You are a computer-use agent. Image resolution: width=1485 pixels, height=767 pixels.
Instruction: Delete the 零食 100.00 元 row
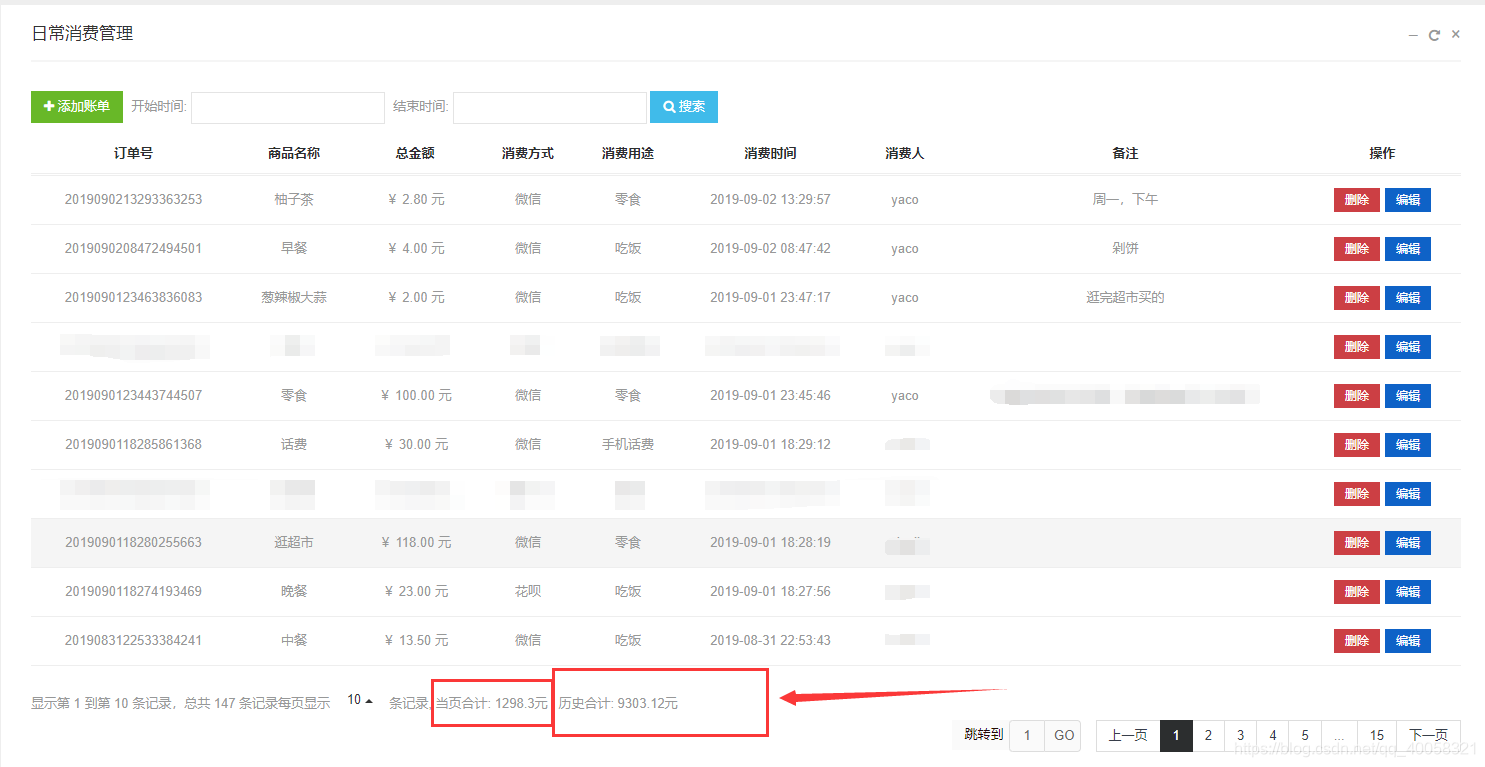(x=1357, y=396)
